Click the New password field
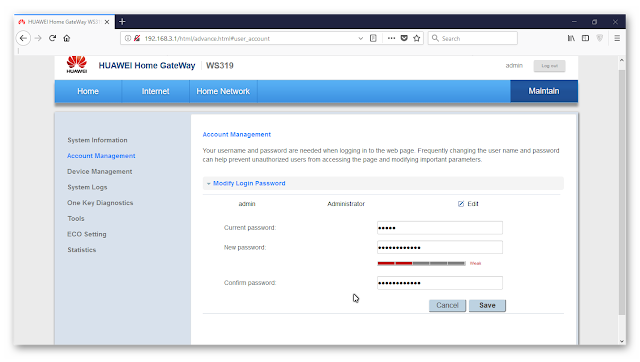The image size is (640, 362). [x=440, y=247]
